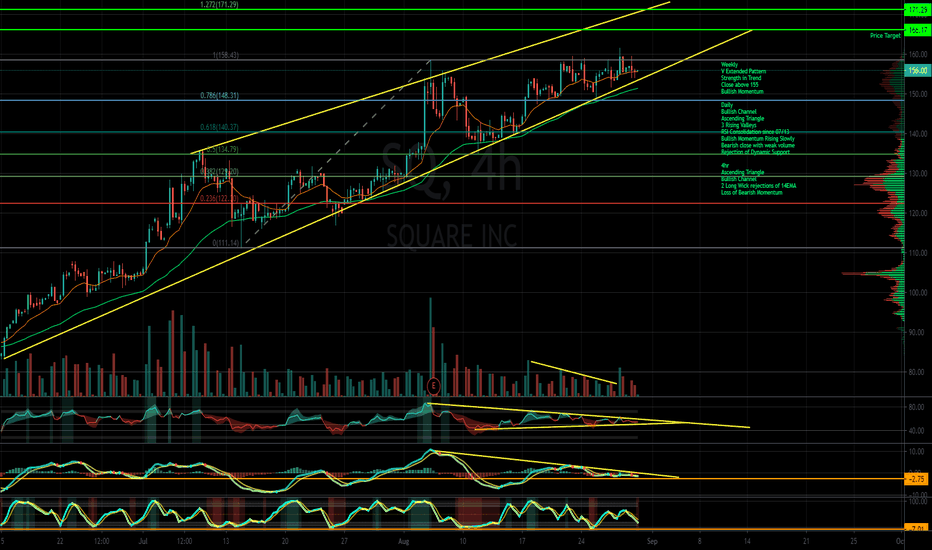Click the orange -2.75 indicator value label
Image resolution: width=932 pixels, height=550 pixels.
click(x=917, y=479)
